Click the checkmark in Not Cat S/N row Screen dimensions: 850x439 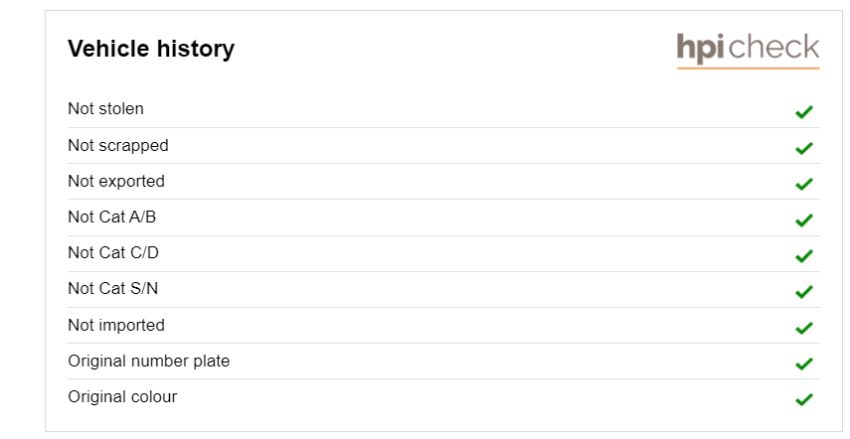coord(804,292)
